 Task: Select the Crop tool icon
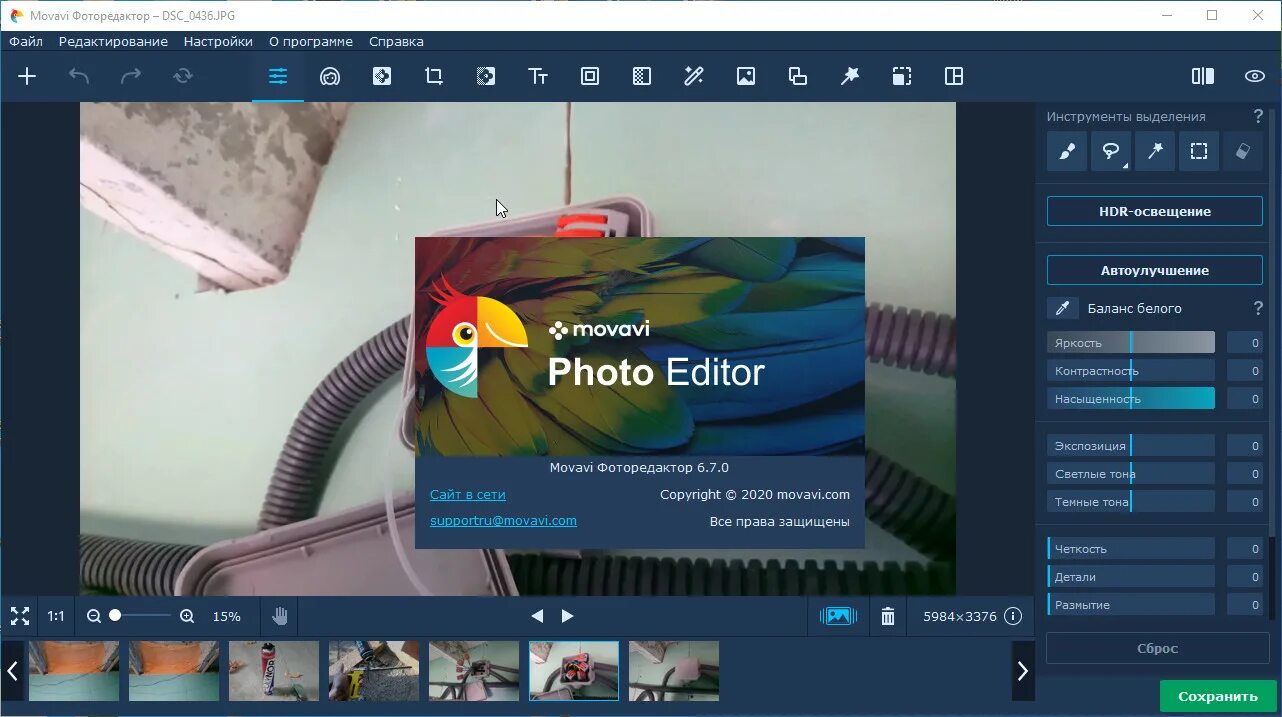(x=434, y=76)
